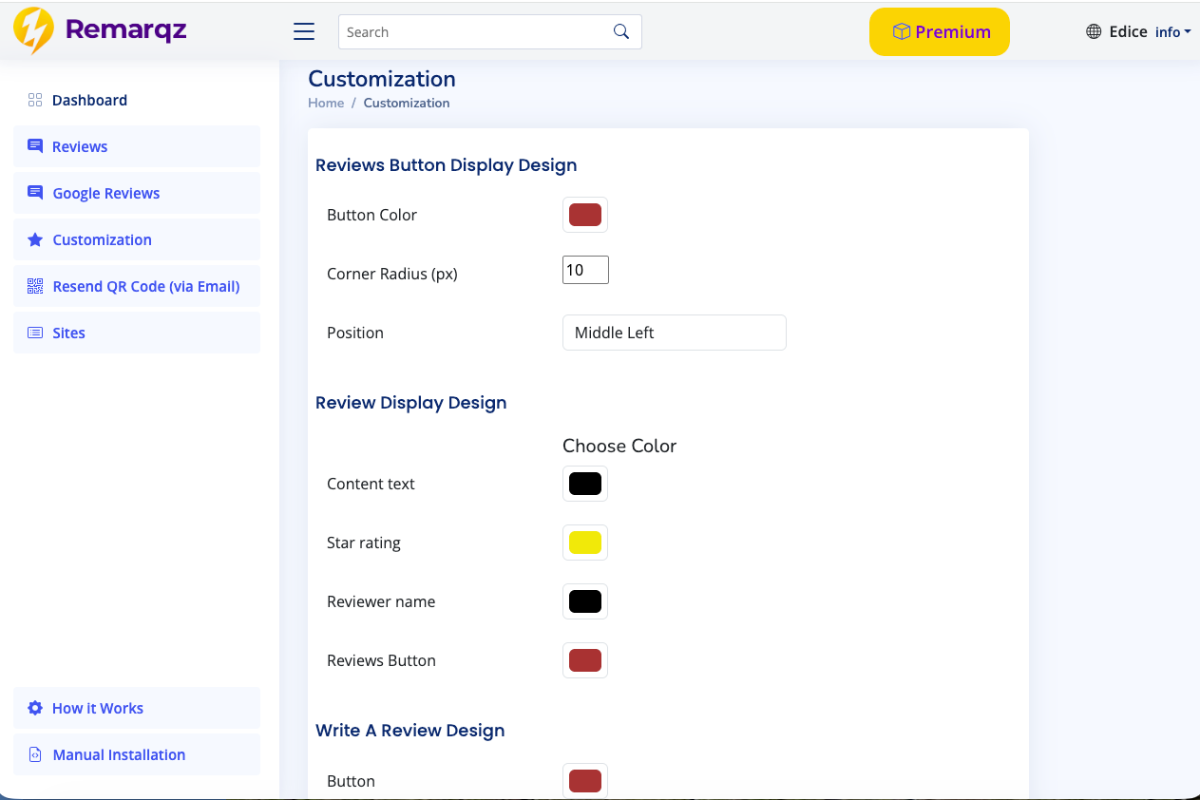Change the Star rating yellow color swatch
This screenshot has width=1200, height=800.
tap(585, 543)
